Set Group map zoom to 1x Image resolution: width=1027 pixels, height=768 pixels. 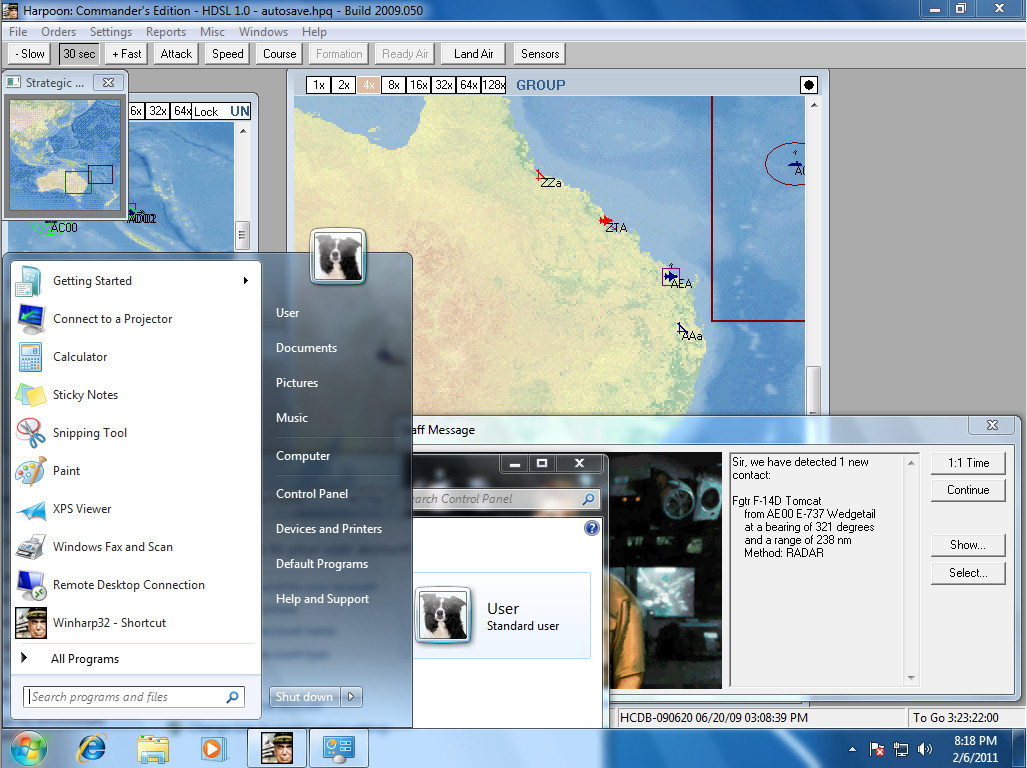pos(318,85)
